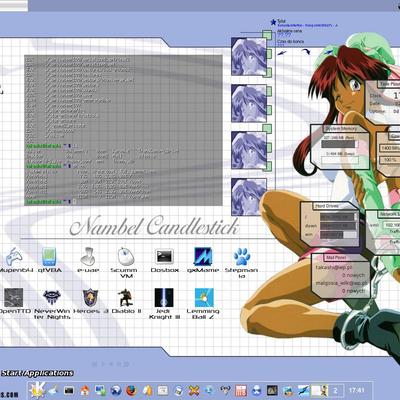Launch the e-uae joystick icon
Screen dimensions: 400x400
pyautogui.click(x=88, y=257)
